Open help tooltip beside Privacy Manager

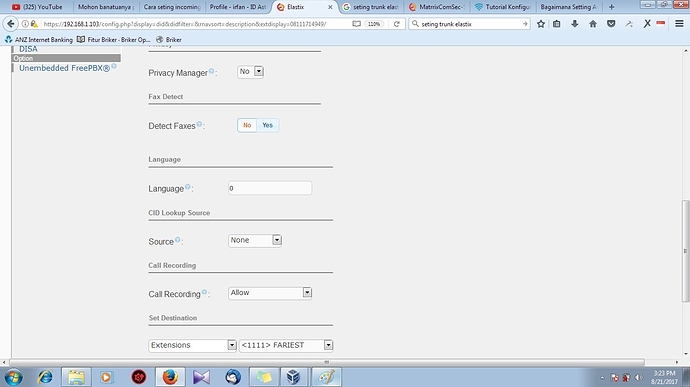(211, 71)
